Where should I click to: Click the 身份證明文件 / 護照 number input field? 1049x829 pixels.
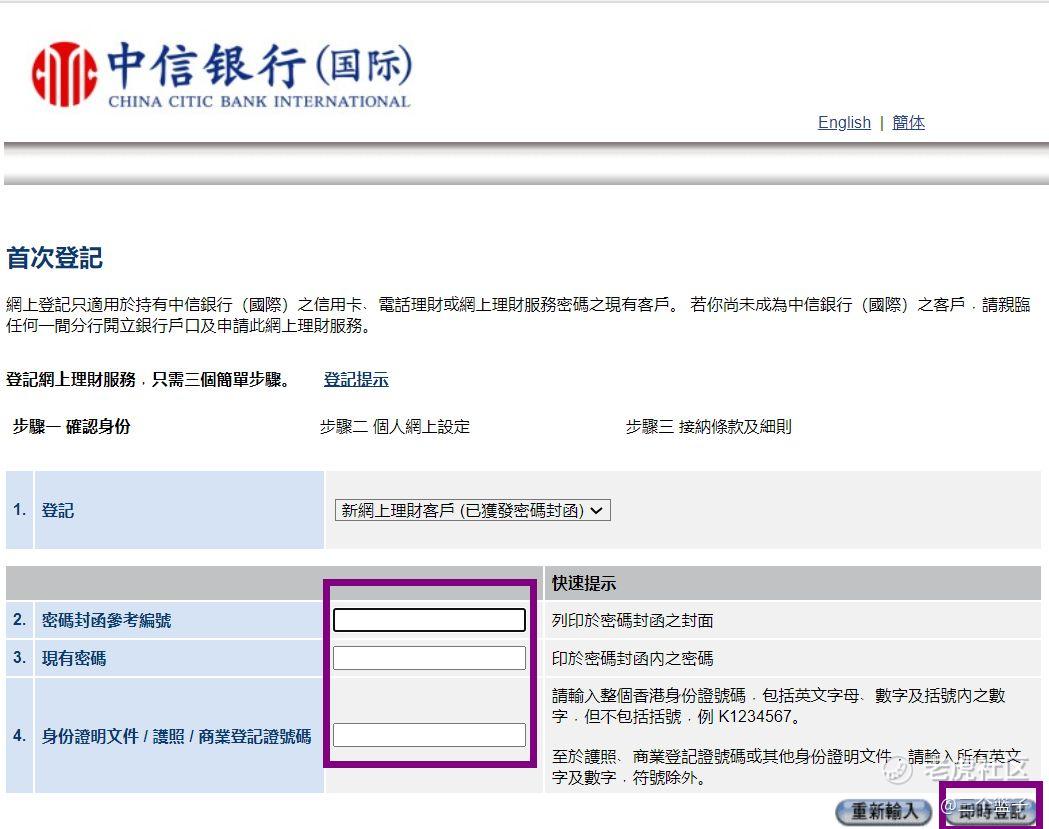(x=430, y=735)
